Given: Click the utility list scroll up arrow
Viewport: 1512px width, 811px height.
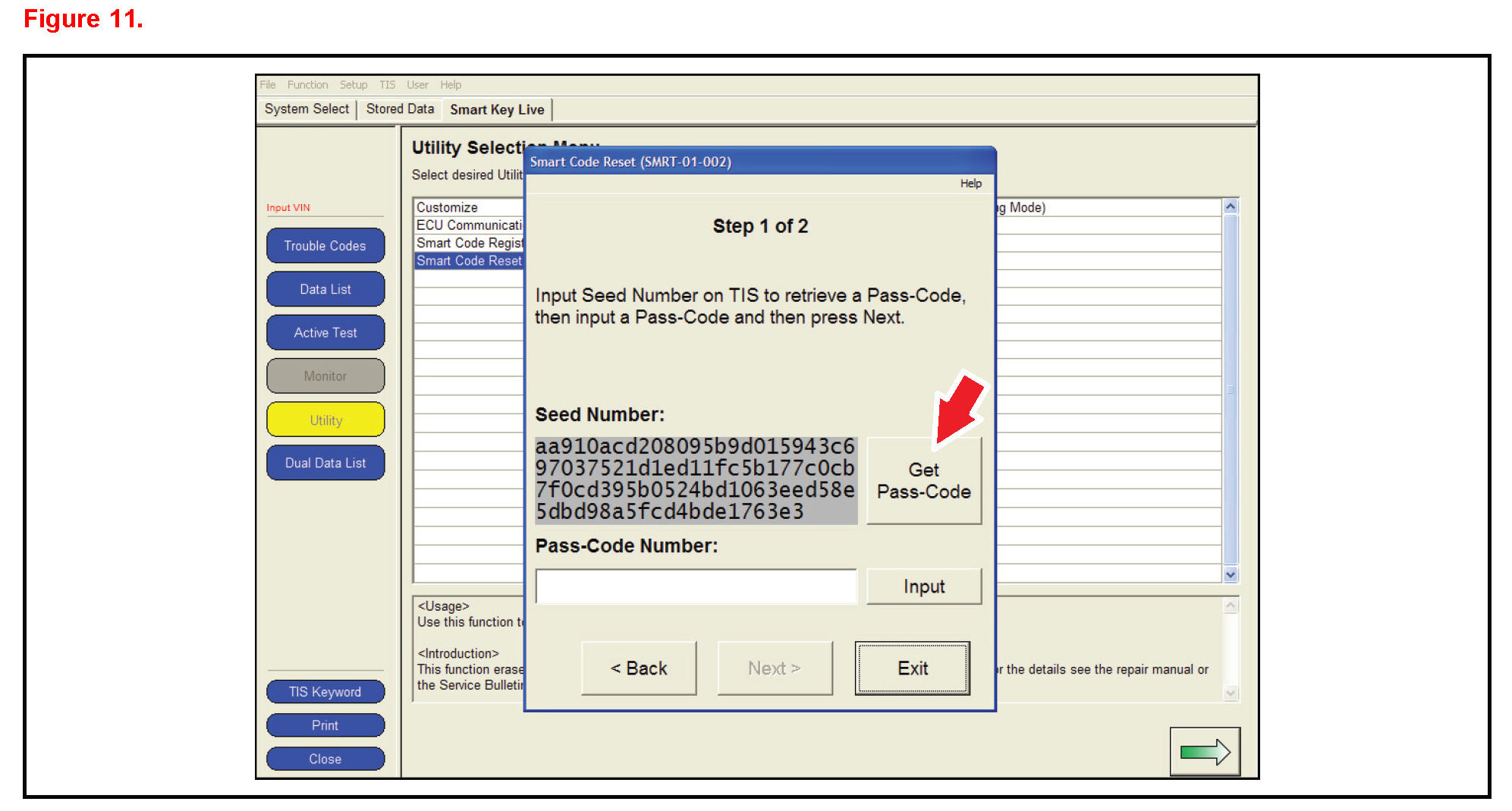Looking at the screenshot, I should coord(1231,206).
